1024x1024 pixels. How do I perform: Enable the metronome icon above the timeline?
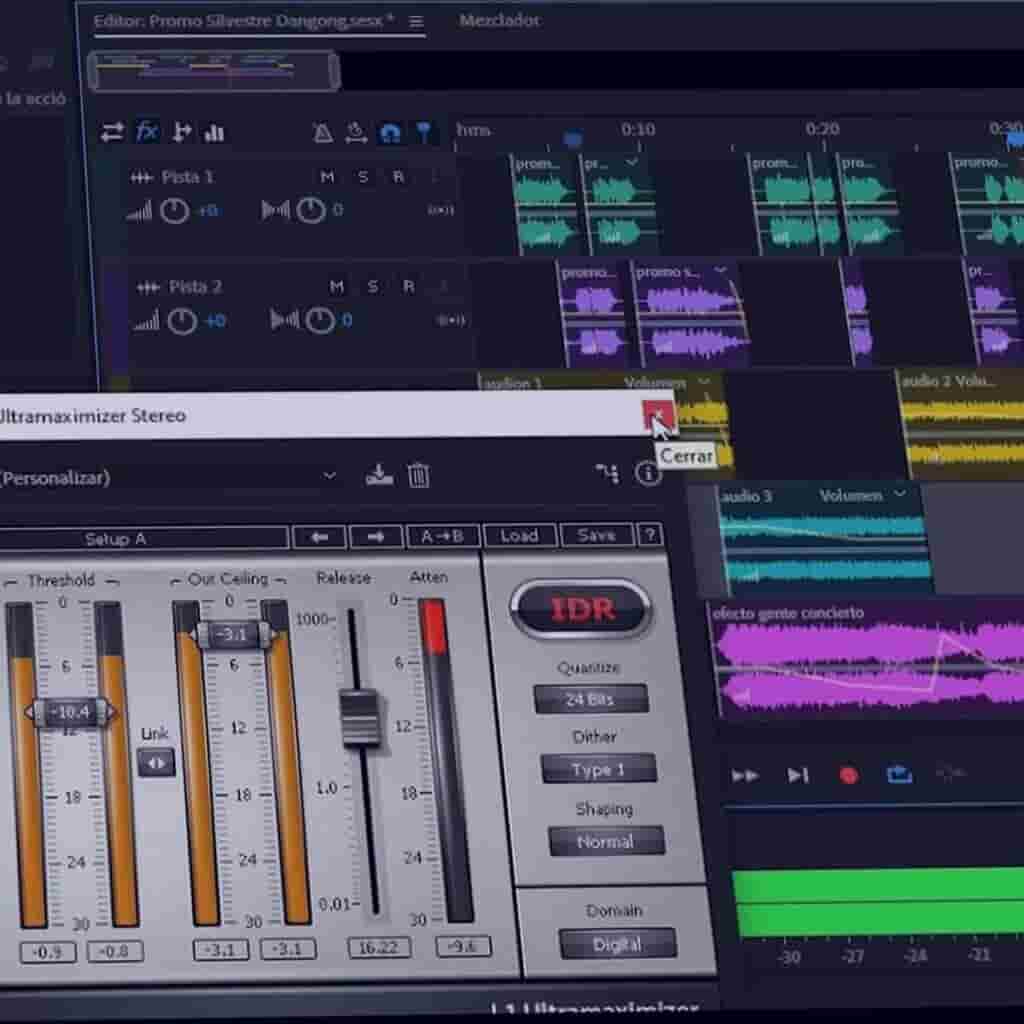pos(322,131)
